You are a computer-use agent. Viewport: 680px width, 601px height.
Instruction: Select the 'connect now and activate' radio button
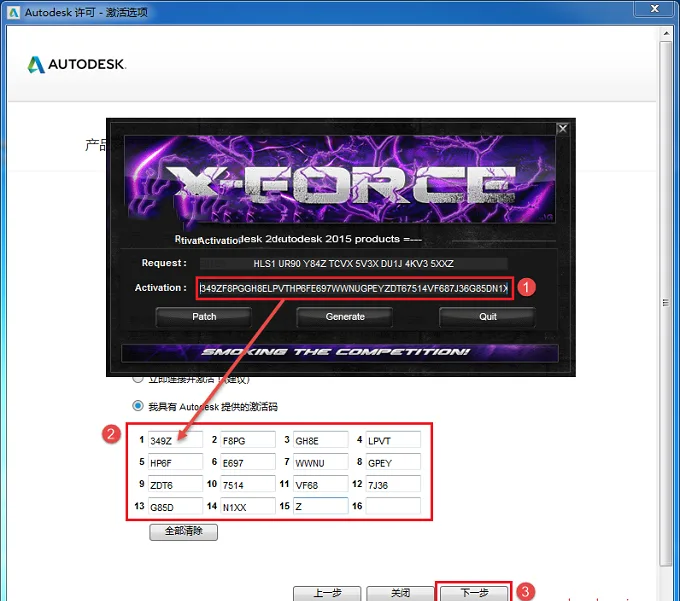point(138,379)
